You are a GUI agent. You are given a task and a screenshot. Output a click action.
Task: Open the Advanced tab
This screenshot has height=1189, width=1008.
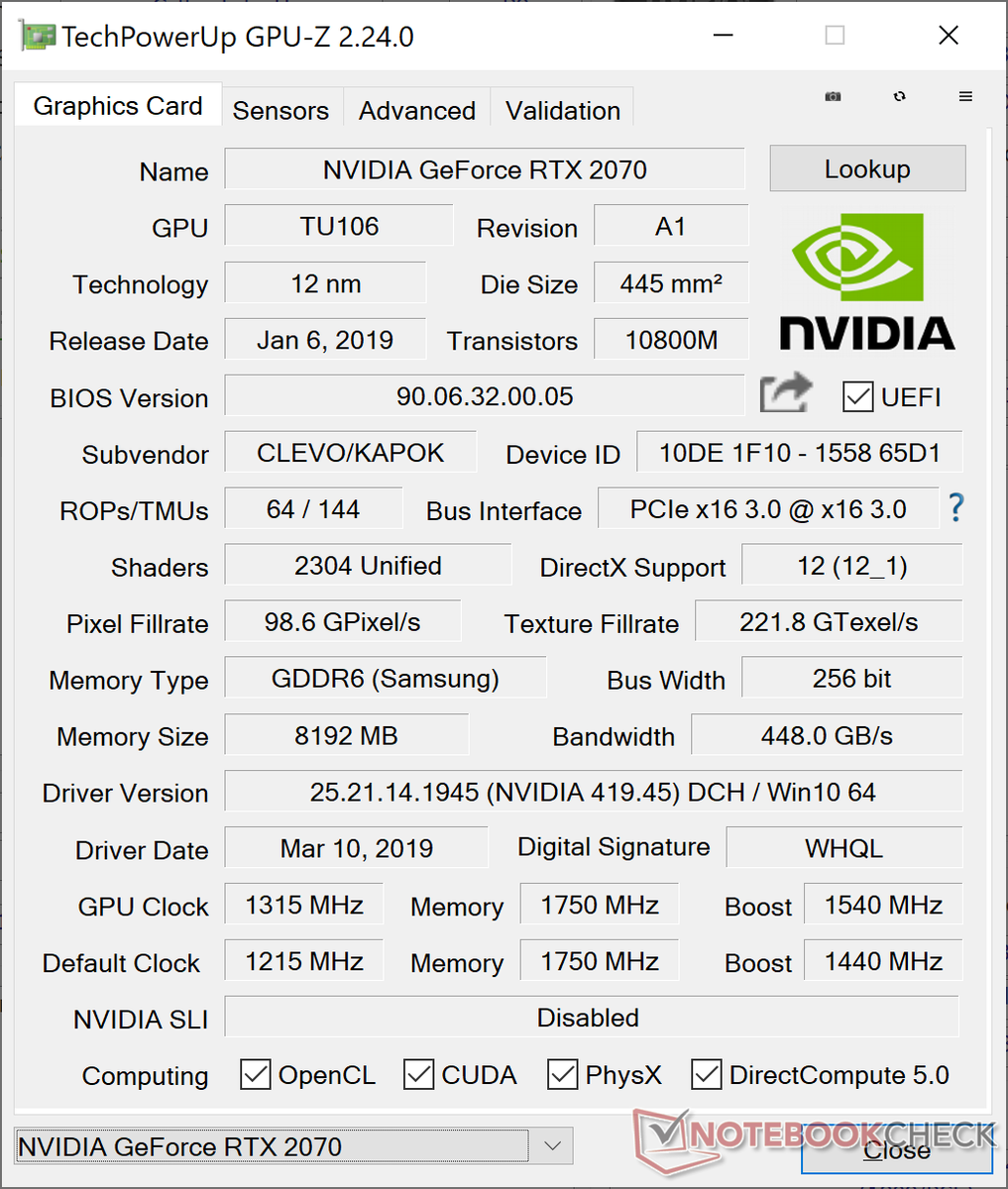[x=417, y=110]
